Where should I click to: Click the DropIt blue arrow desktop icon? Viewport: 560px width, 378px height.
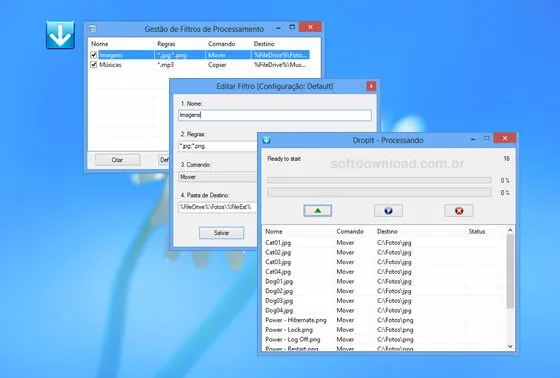point(60,35)
